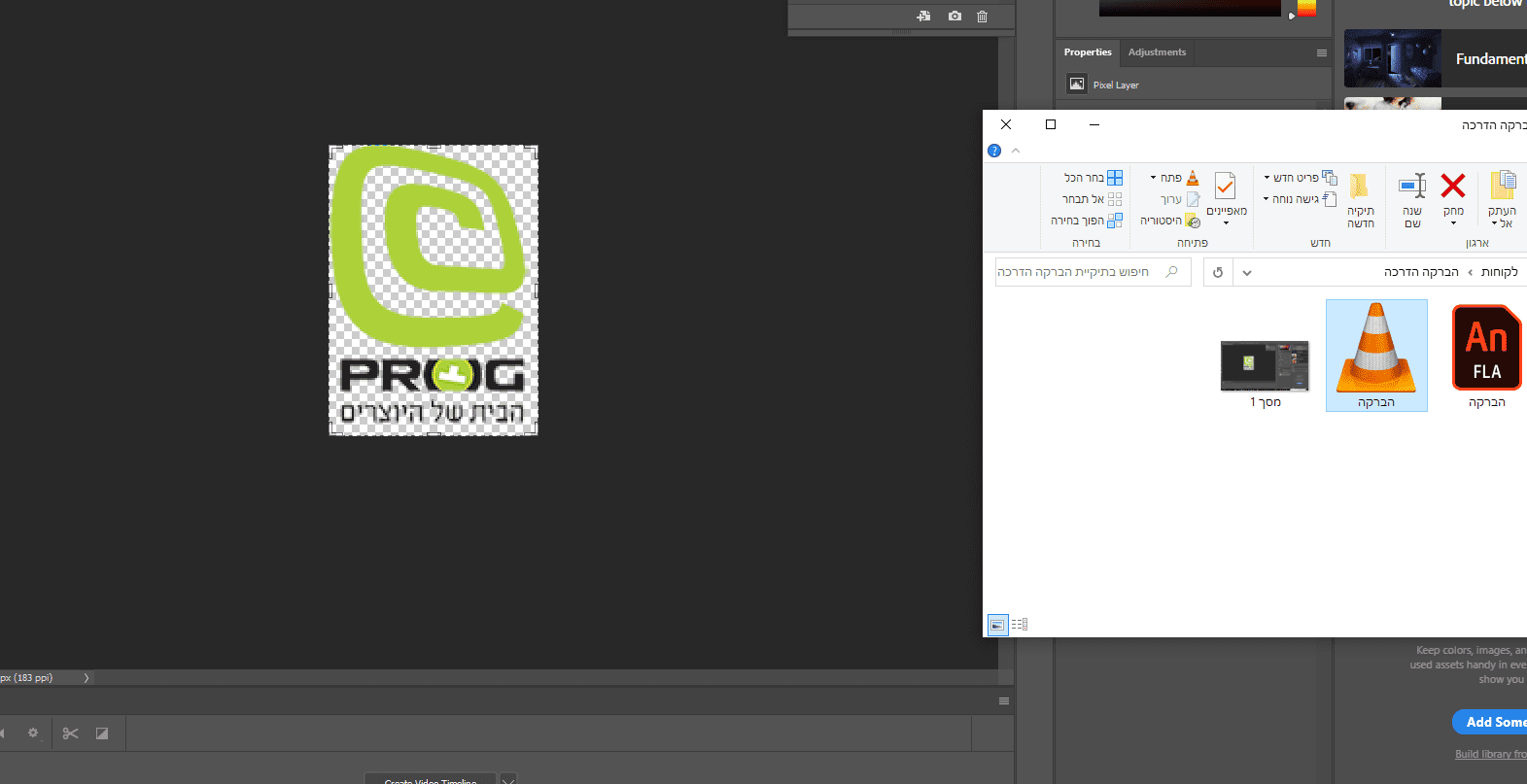This screenshot has width=1527, height=784.
Task: Toggle large icons view in Explorer
Action: (x=997, y=625)
